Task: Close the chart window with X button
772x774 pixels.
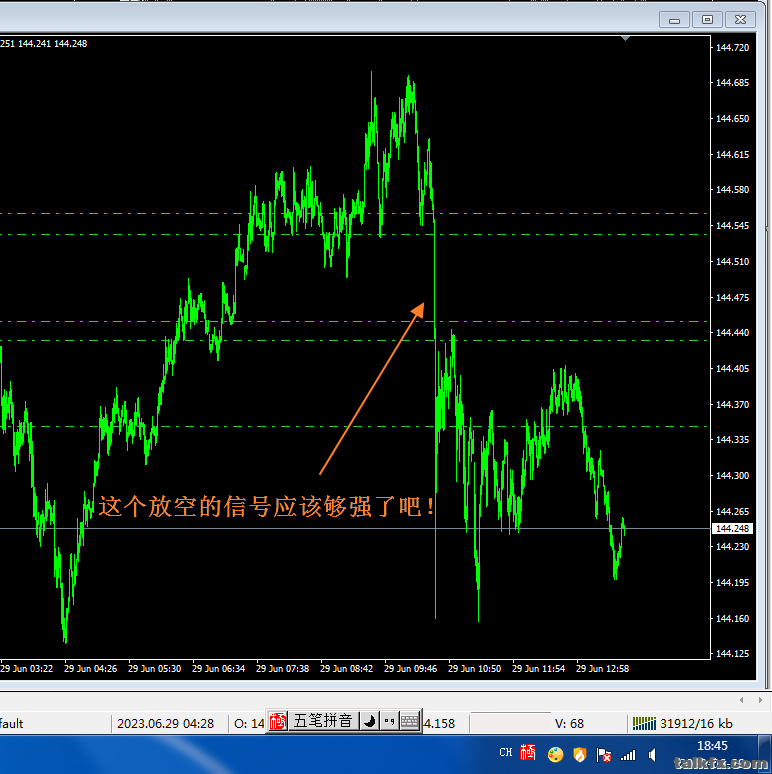Action: pyautogui.click(x=740, y=20)
